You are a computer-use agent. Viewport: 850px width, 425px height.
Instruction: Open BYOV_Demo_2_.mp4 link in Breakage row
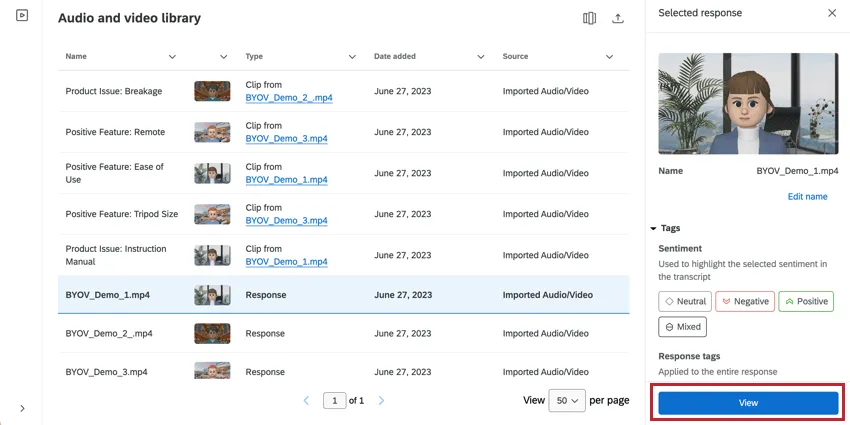pyautogui.click(x=286, y=98)
